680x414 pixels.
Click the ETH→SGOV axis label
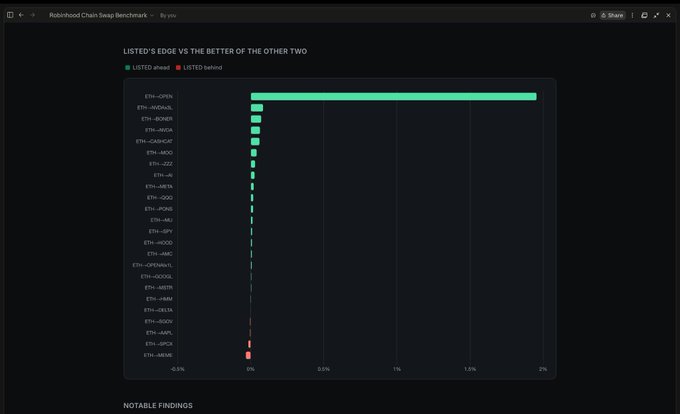point(159,322)
